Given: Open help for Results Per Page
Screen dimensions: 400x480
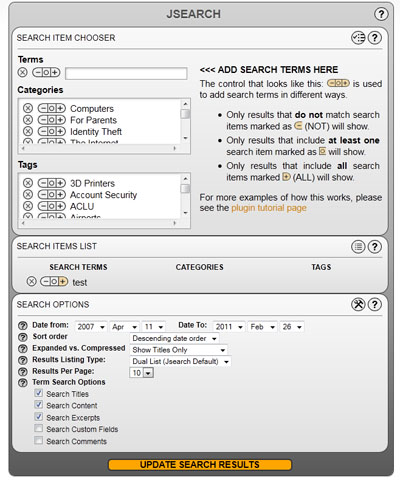Looking at the screenshot, I should (23, 372).
